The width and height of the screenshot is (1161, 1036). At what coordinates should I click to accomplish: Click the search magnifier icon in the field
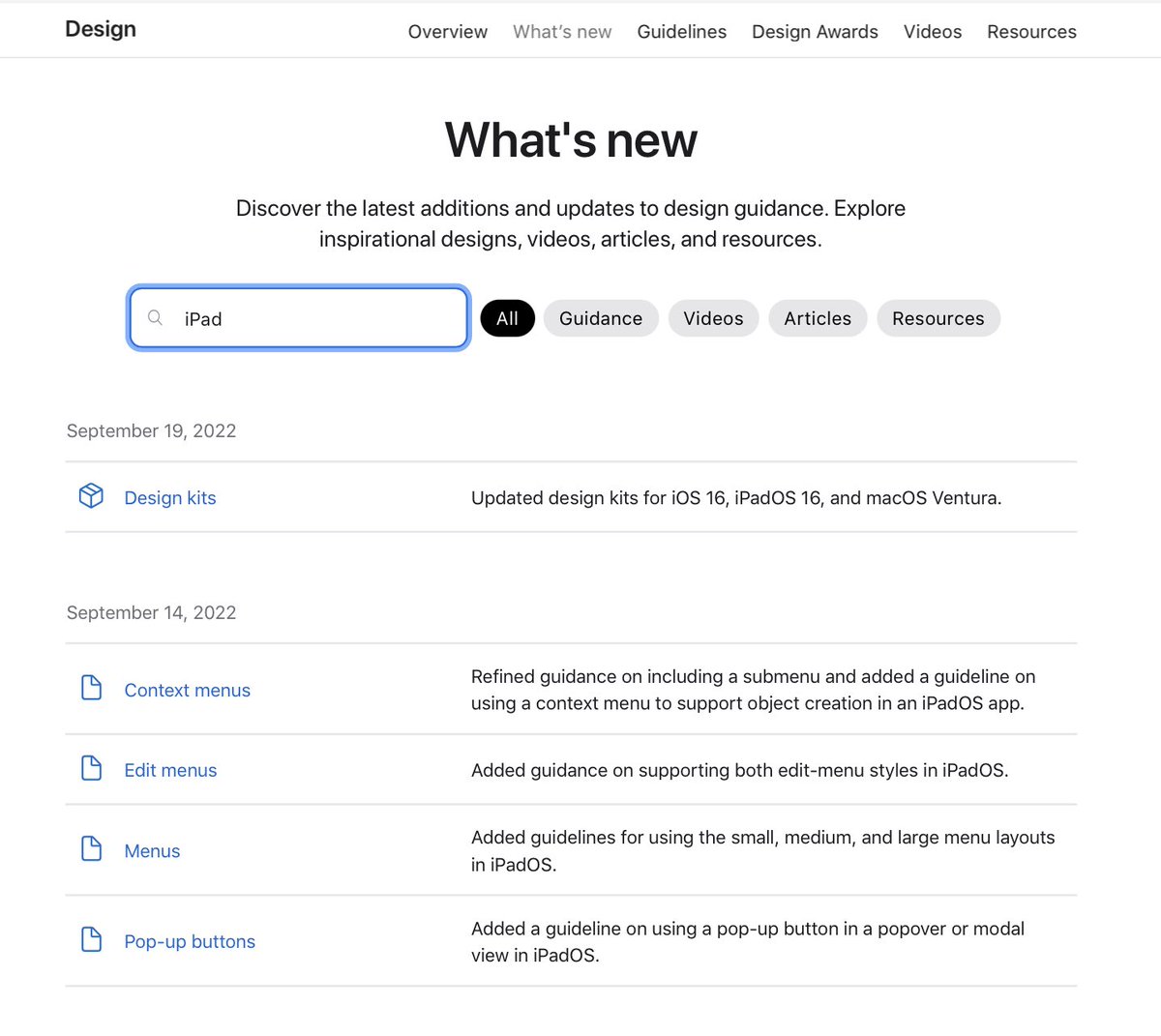[155, 317]
